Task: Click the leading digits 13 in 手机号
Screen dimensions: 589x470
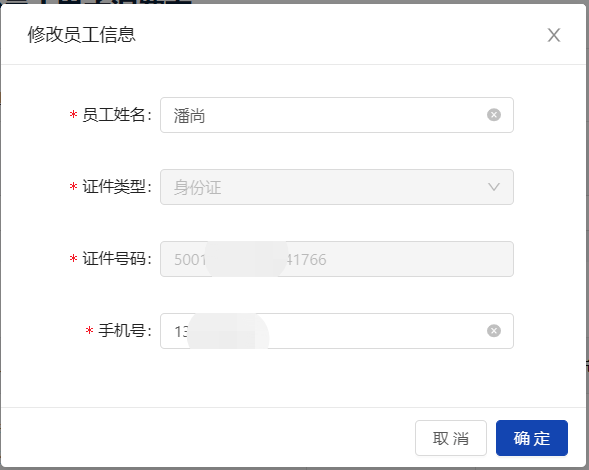Action: 181,331
